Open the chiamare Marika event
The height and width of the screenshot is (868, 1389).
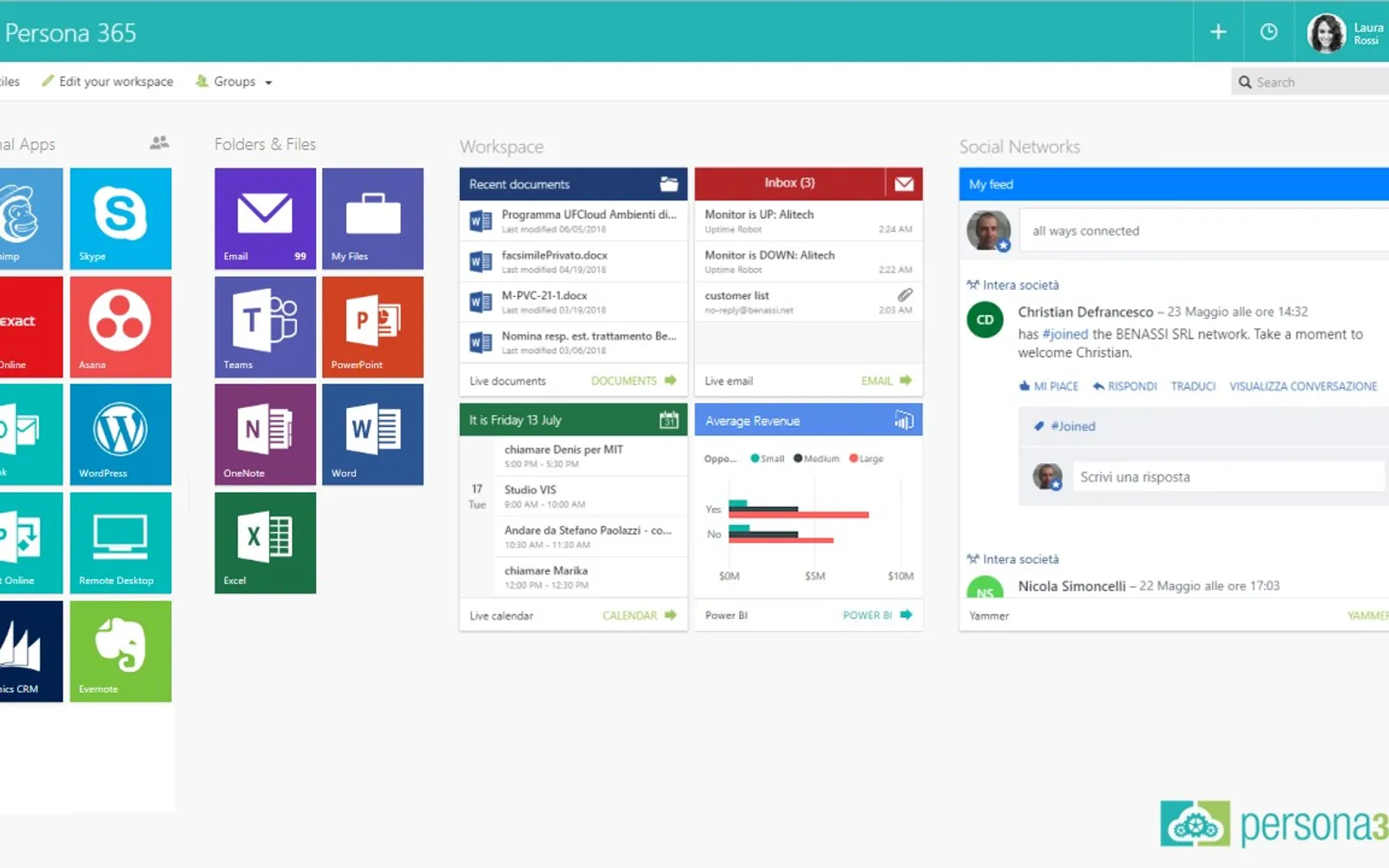point(589,577)
